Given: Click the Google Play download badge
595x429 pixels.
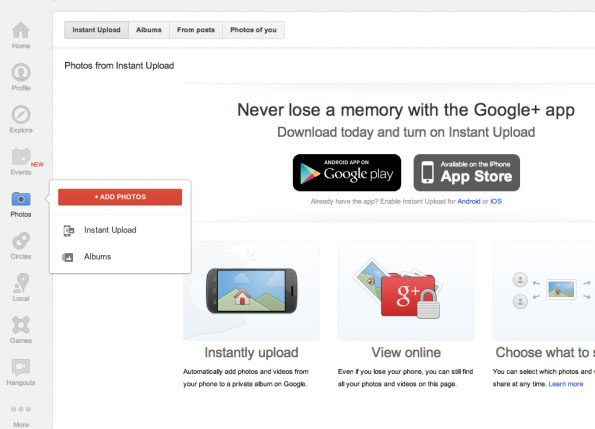Looking at the screenshot, I should 347,173.
